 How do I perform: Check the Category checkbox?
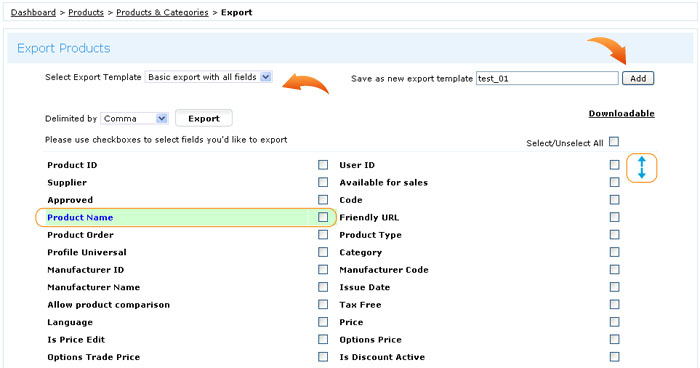pos(615,252)
